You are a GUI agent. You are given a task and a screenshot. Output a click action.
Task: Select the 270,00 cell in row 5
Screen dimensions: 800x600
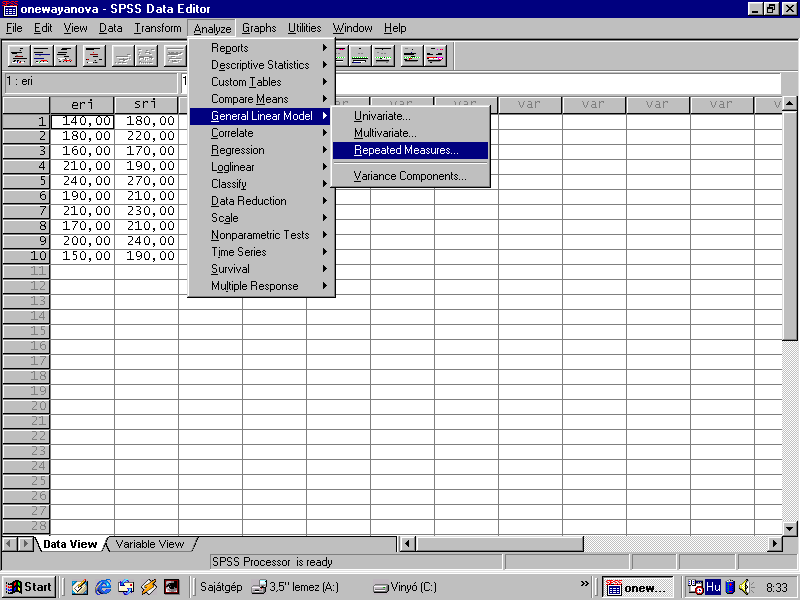(x=146, y=181)
